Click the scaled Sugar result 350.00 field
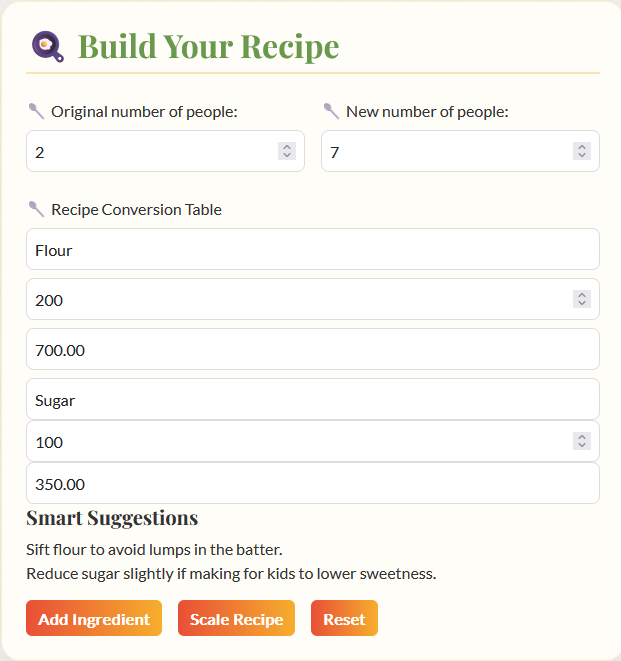Viewport: 621px width, 661px height. click(313, 483)
